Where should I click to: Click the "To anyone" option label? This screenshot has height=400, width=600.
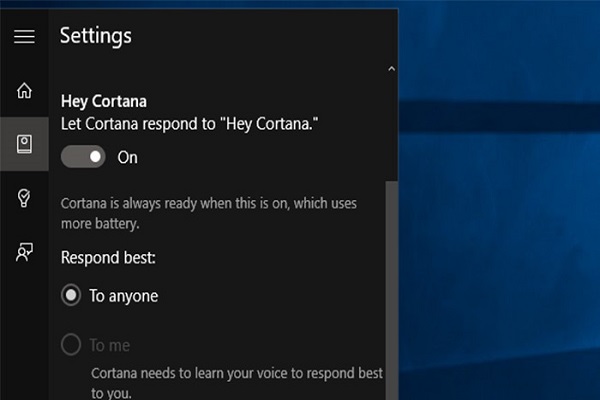123,295
